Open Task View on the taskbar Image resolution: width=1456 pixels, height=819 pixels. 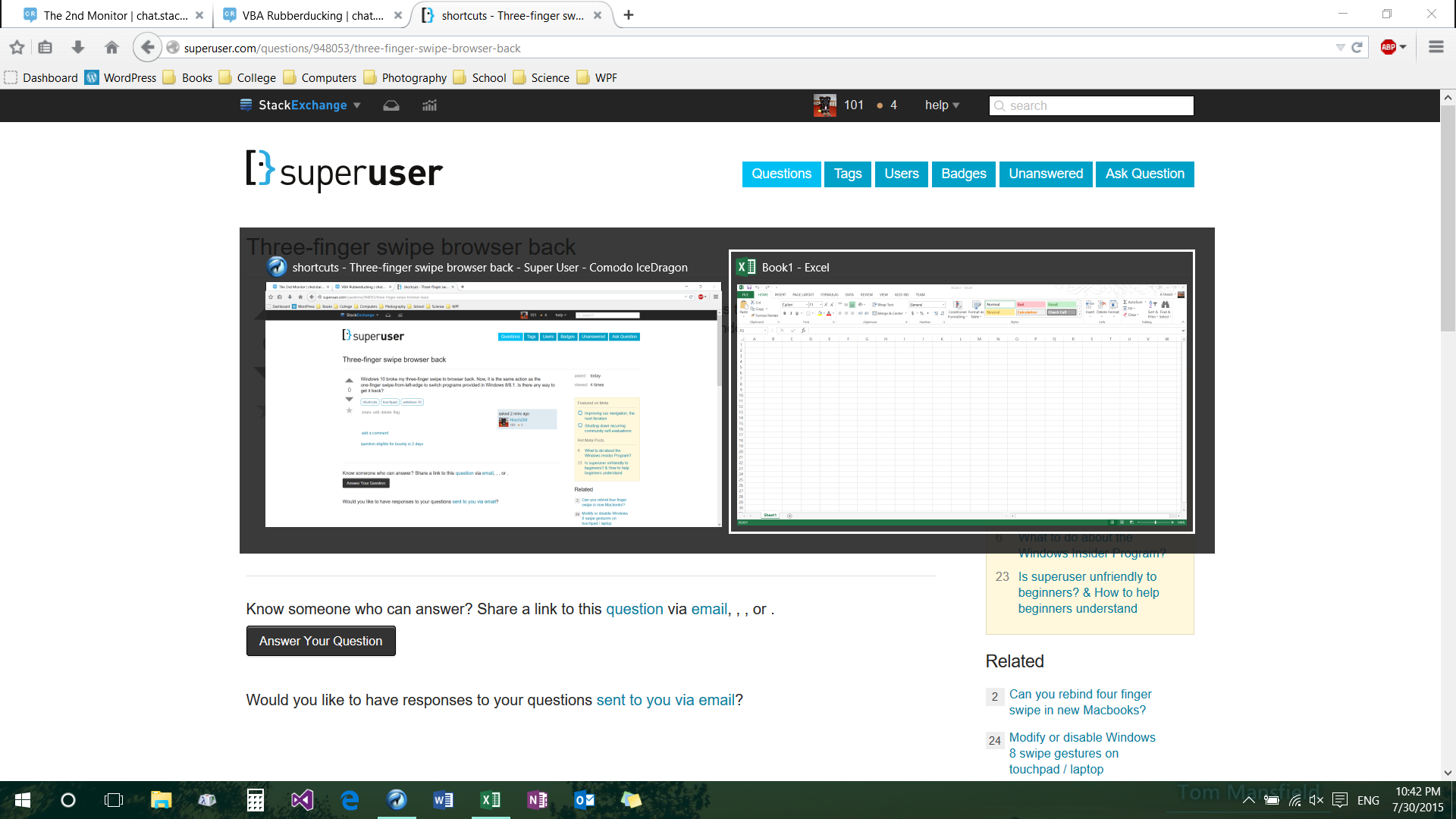pos(114,800)
